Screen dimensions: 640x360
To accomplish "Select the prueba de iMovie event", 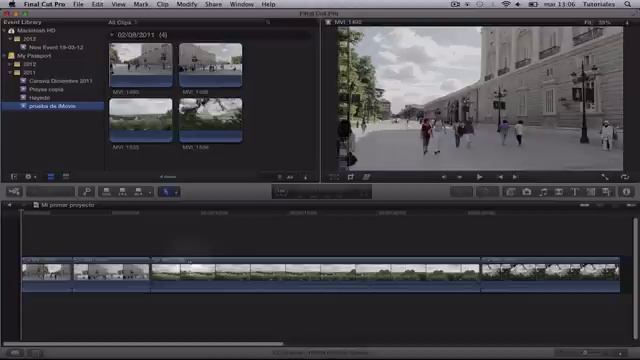I will [52, 106].
